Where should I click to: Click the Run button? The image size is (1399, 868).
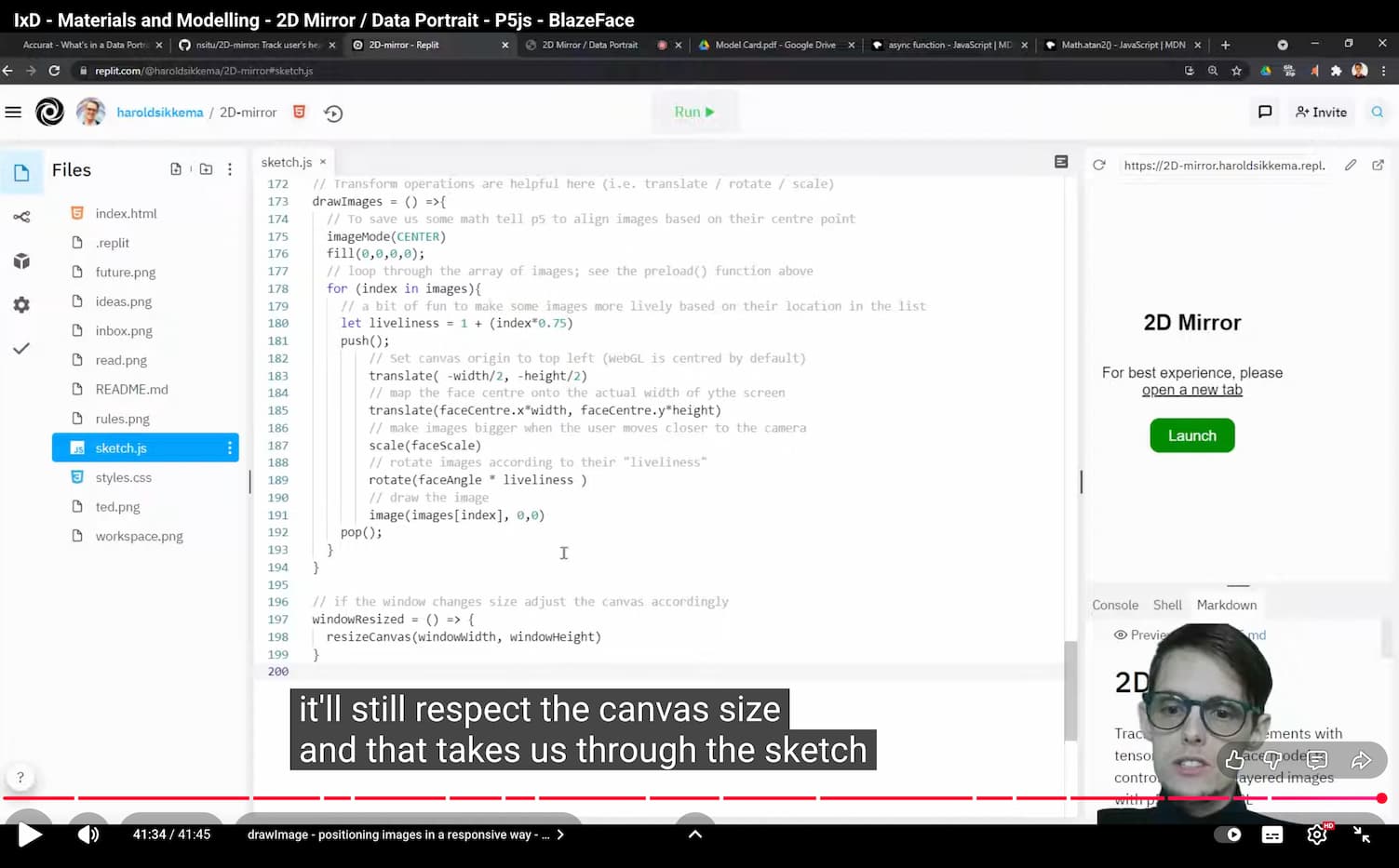tap(694, 112)
